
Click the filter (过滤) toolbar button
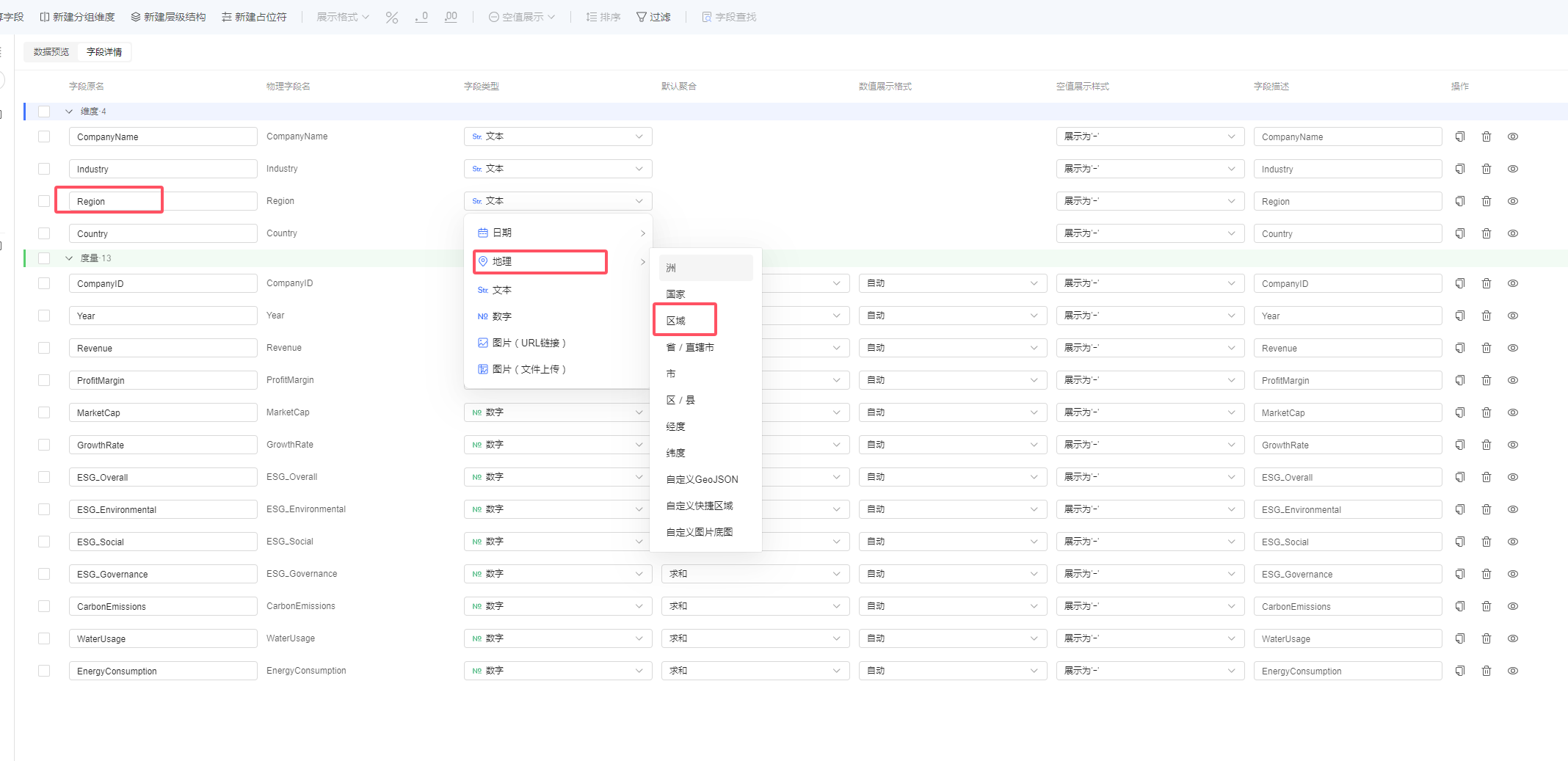[653, 17]
